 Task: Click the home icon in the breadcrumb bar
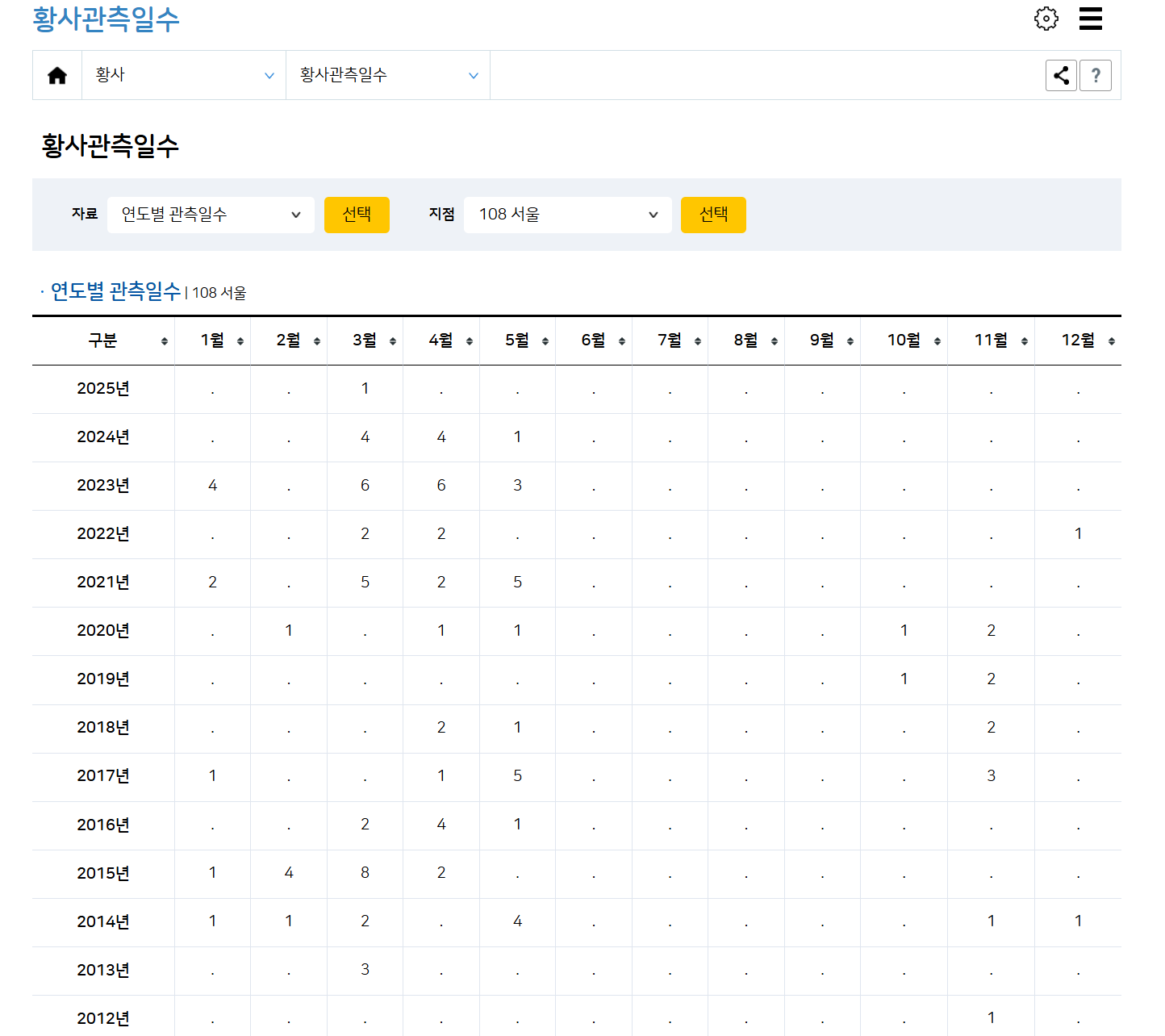coord(56,74)
